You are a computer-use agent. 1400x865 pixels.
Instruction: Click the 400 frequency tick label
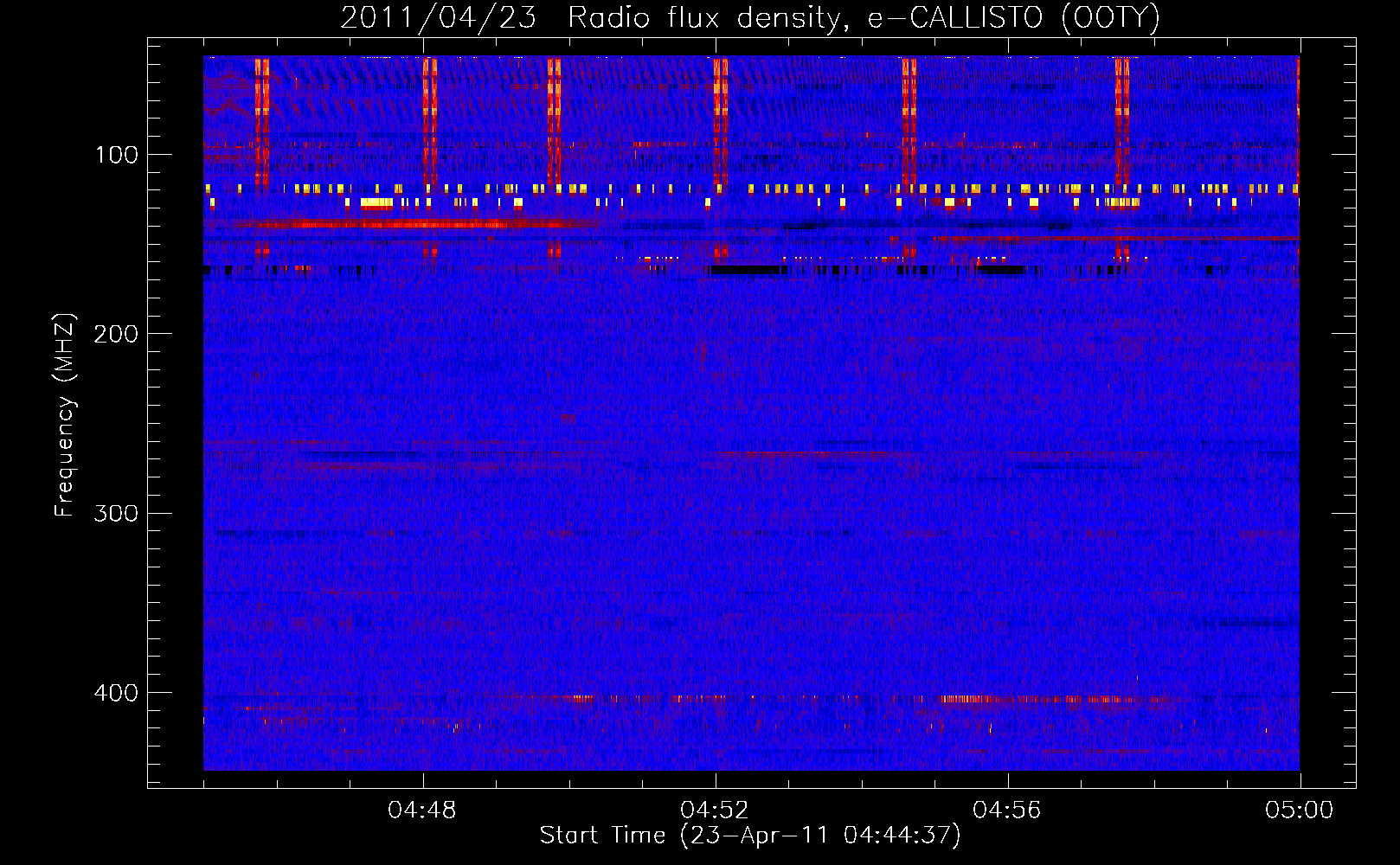click(115, 693)
